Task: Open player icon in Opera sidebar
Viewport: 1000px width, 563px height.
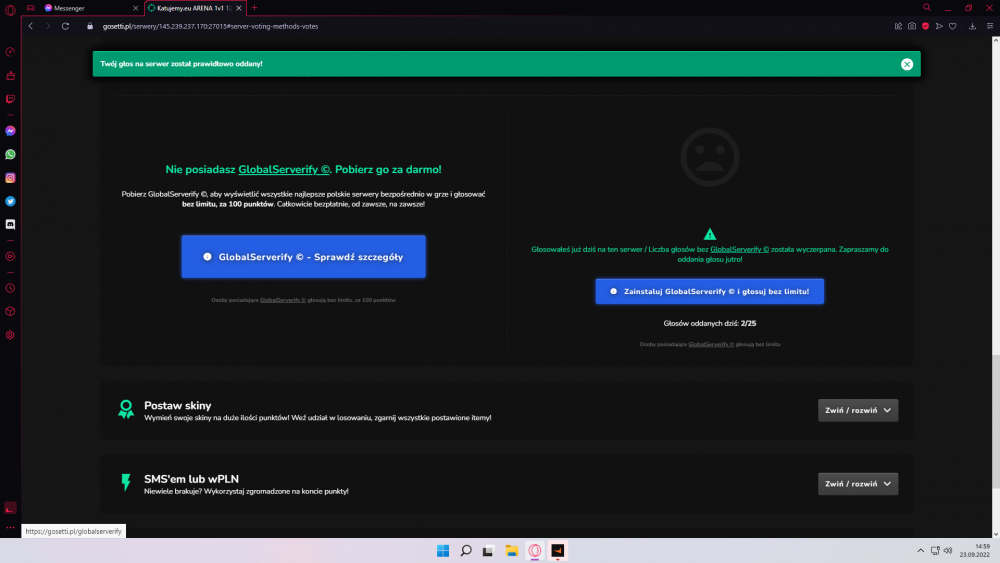Action: click(x=10, y=256)
